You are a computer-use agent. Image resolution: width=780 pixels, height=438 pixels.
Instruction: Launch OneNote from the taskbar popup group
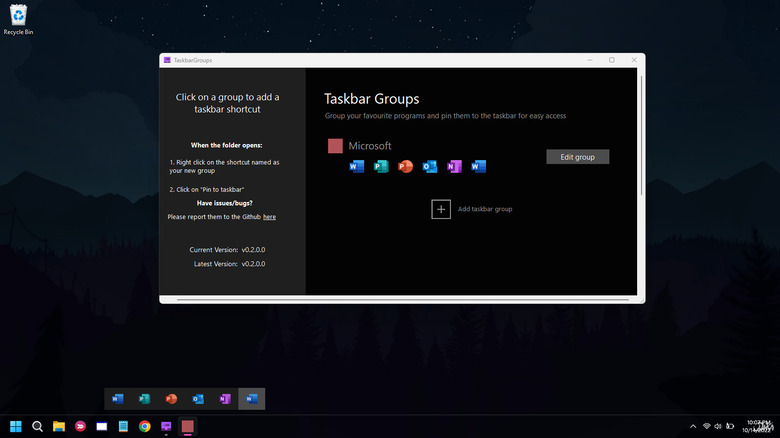coord(225,399)
